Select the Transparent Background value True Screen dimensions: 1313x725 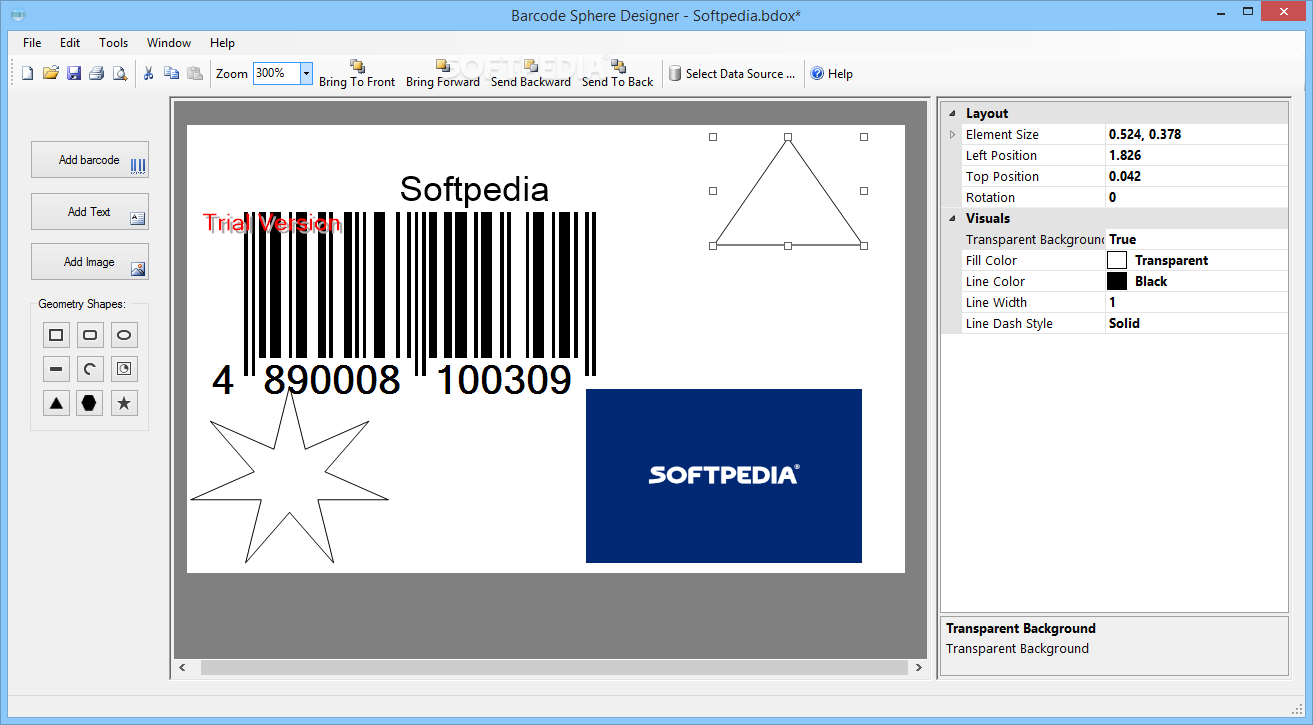point(1197,239)
